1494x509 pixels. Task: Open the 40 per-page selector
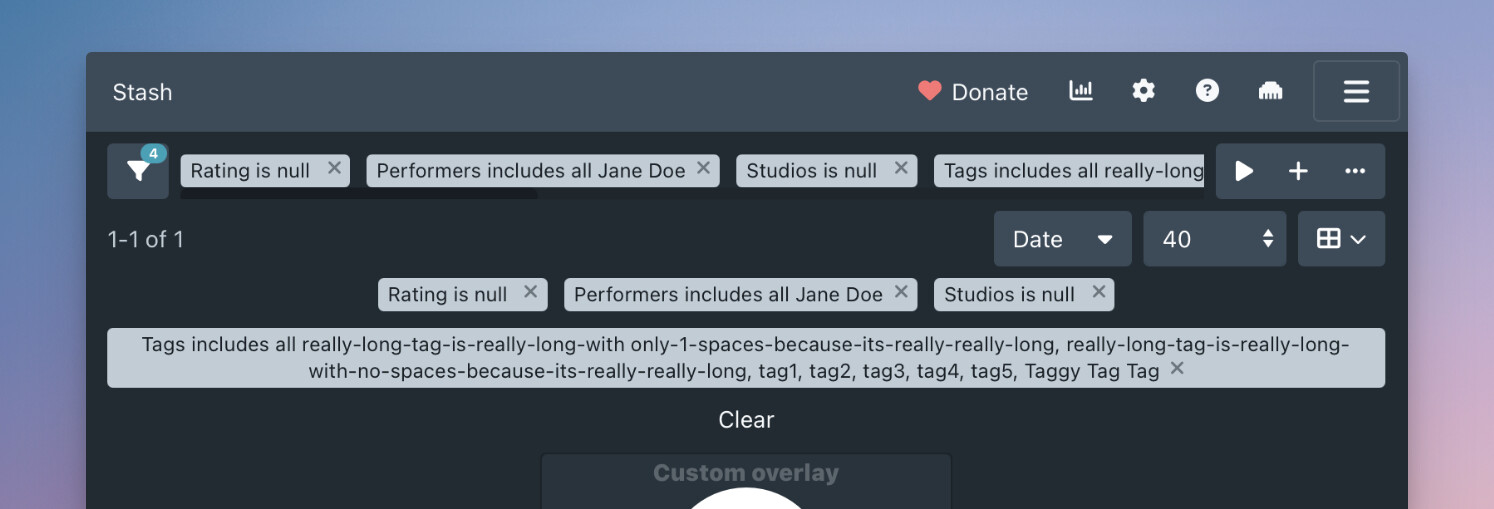click(1215, 239)
